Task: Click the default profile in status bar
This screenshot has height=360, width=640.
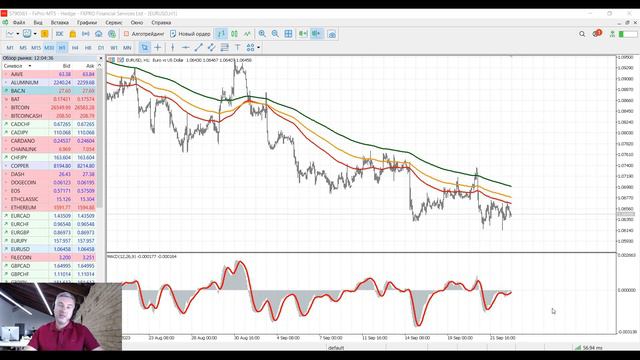Action: click(336, 348)
